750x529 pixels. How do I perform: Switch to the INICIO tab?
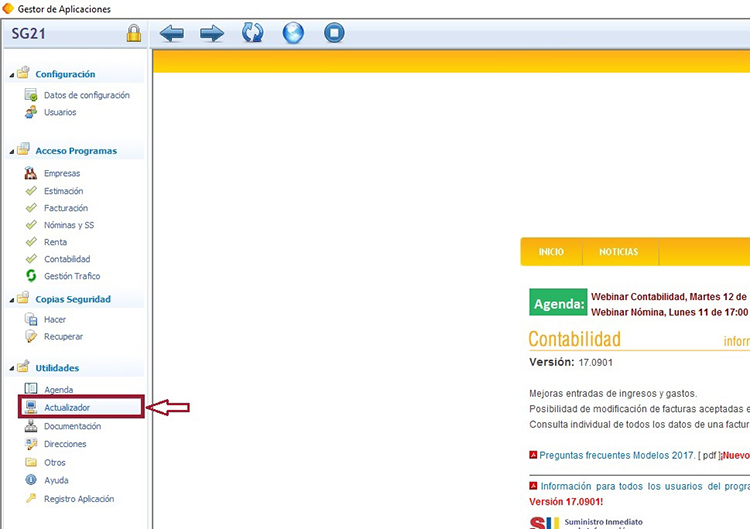point(551,252)
